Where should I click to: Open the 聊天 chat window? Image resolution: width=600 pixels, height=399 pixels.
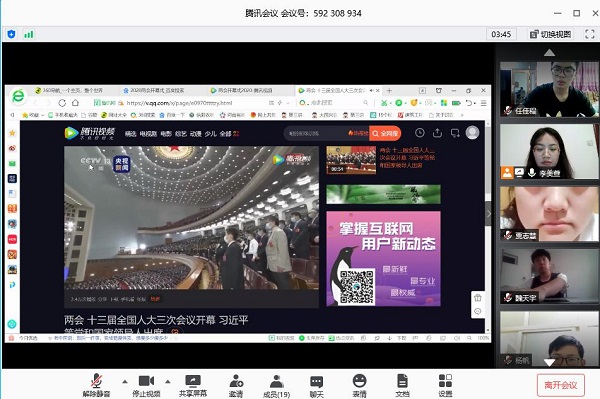pos(316,386)
